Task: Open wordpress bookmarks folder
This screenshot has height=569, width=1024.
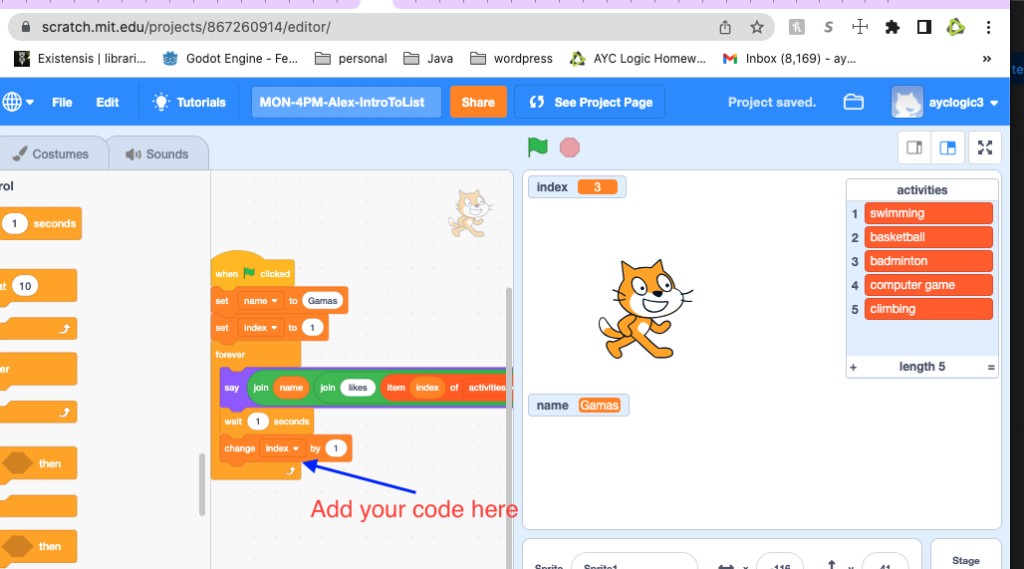Action: (x=511, y=59)
